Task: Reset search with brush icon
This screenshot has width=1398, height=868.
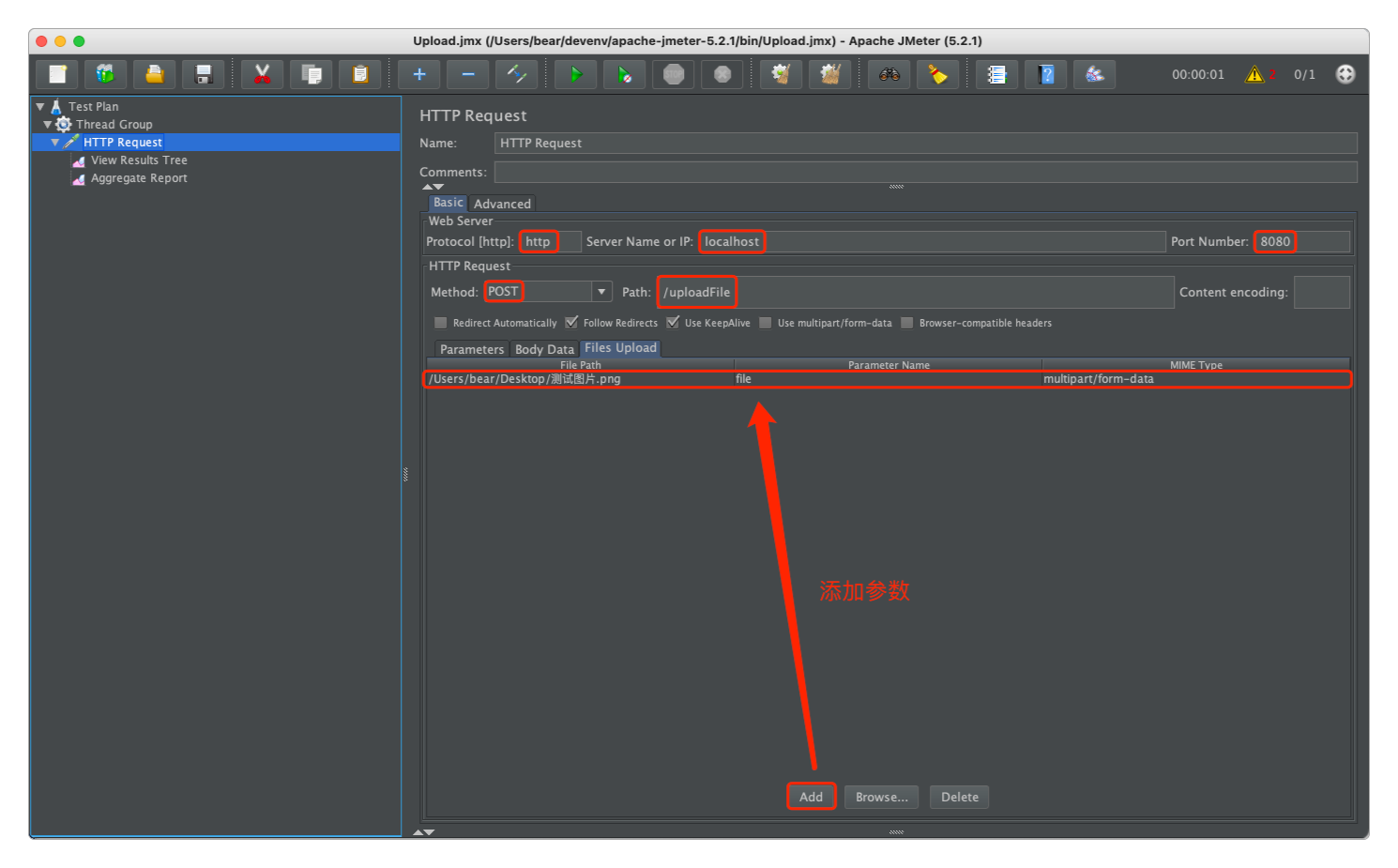Action: 938,74
